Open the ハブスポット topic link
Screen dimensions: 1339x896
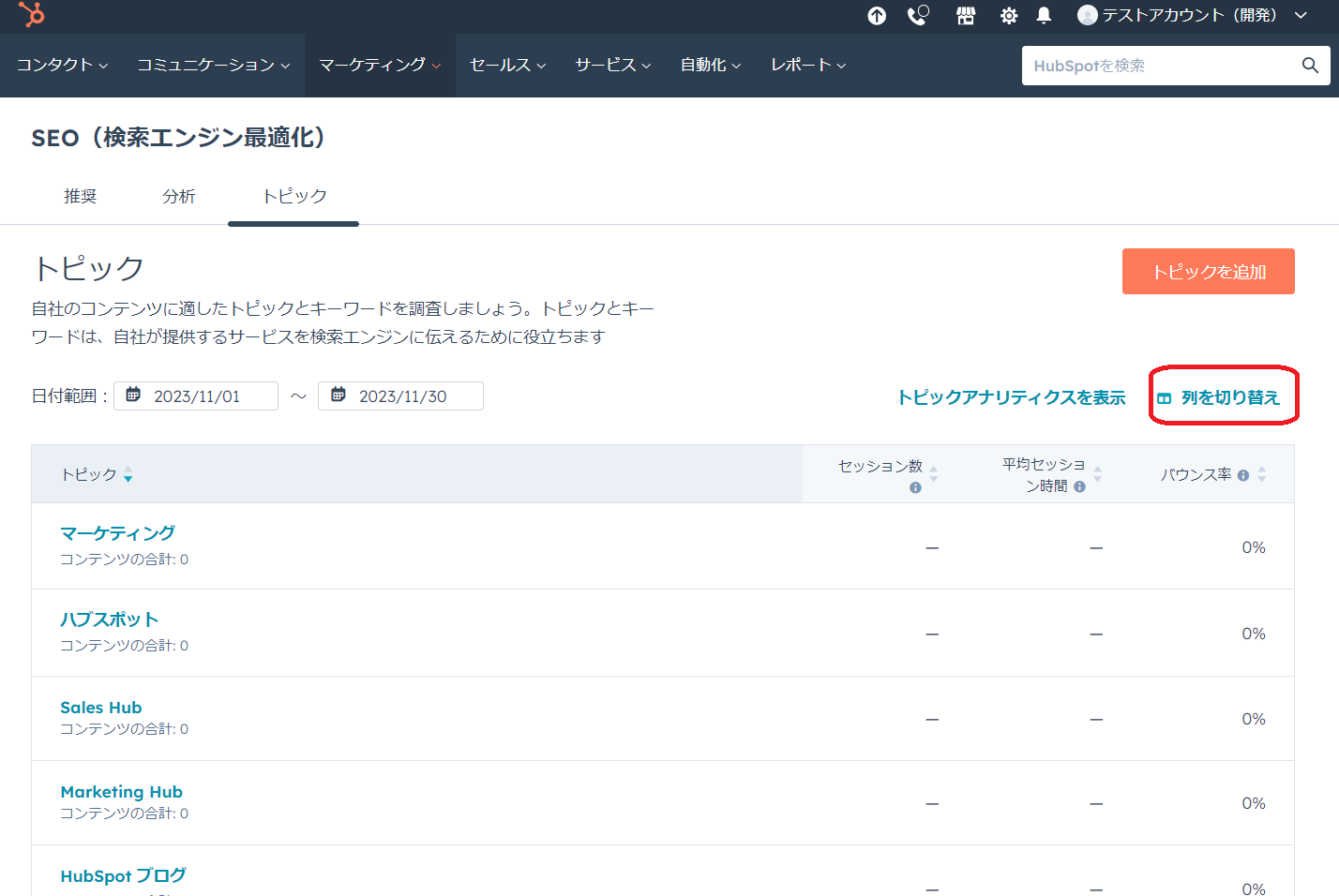[109, 620]
